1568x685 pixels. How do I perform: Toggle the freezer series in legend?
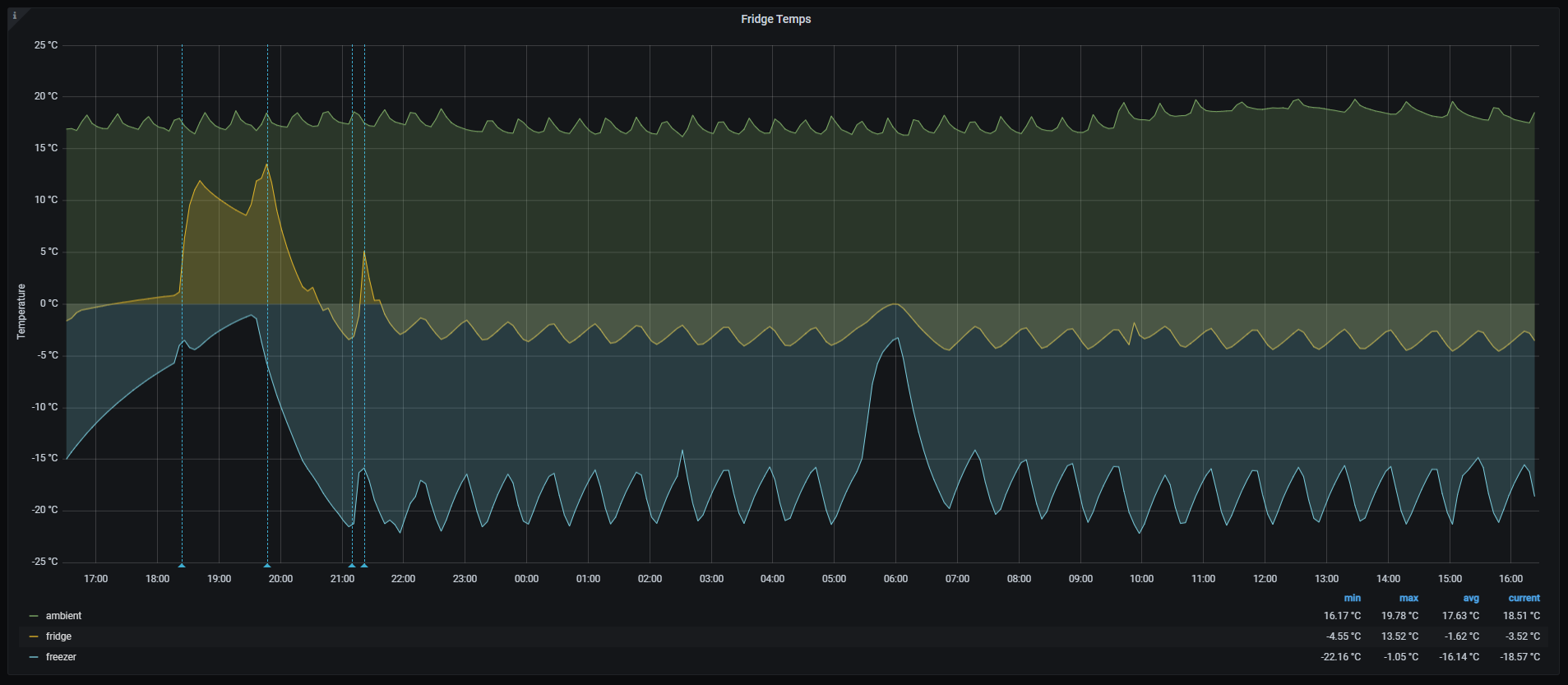61,657
